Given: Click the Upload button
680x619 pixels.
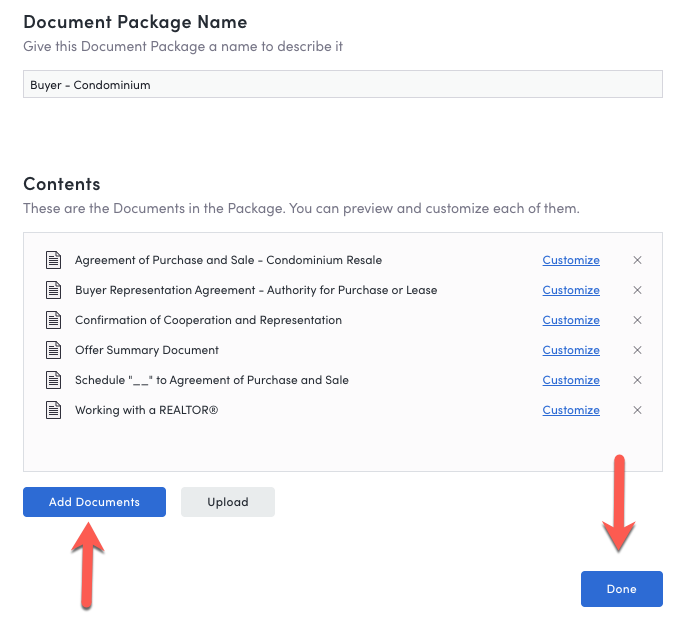Looking at the screenshot, I should pyautogui.click(x=228, y=502).
